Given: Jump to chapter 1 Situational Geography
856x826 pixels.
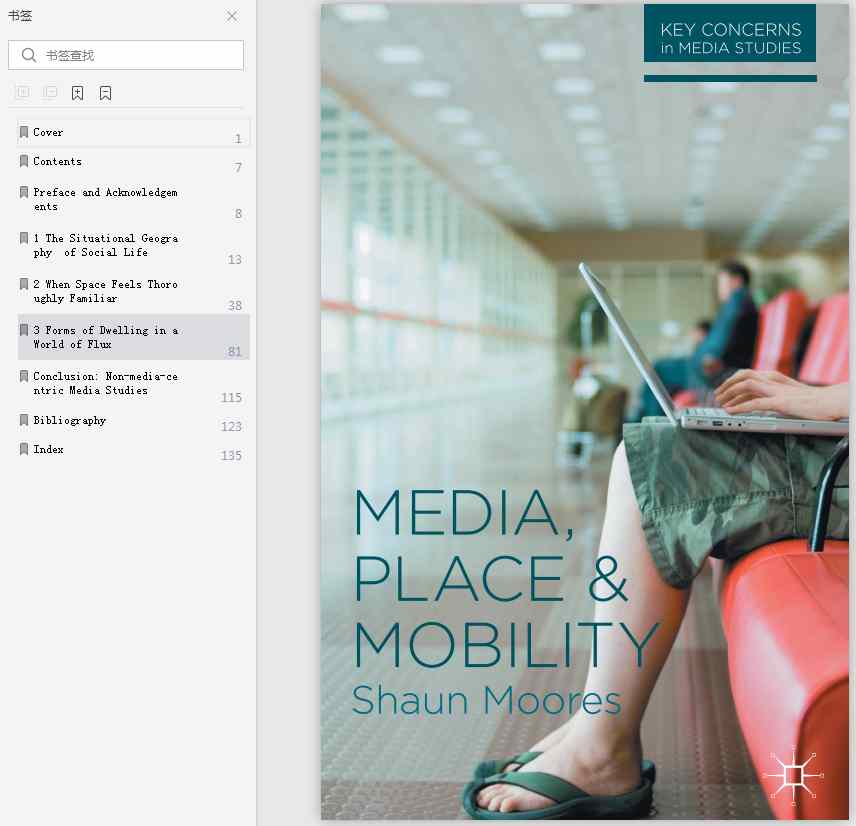Looking at the screenshot, I should pyautogui.click(x=134, y=247).
